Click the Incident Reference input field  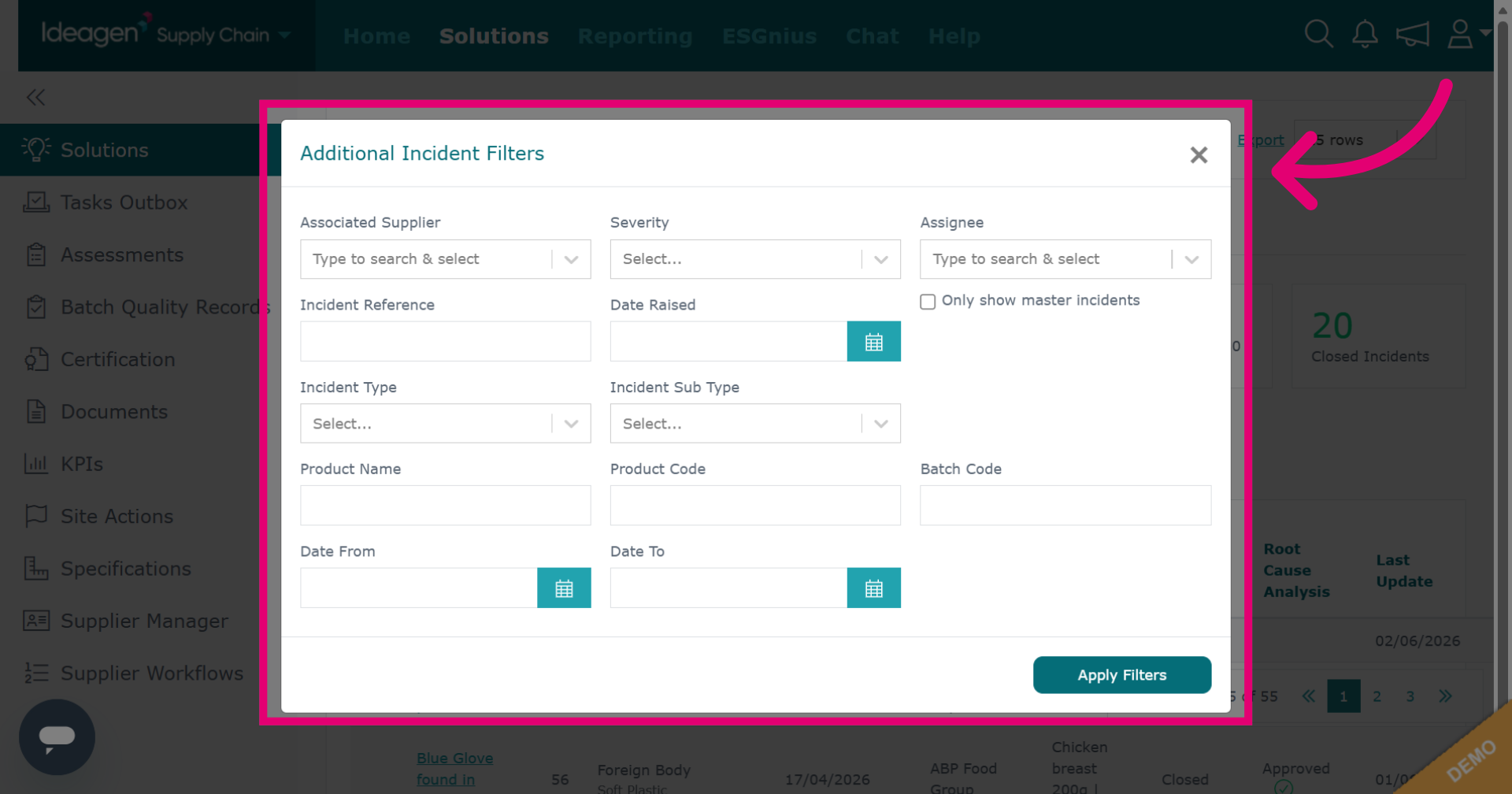pyautogui.click(x=445, y=341)
